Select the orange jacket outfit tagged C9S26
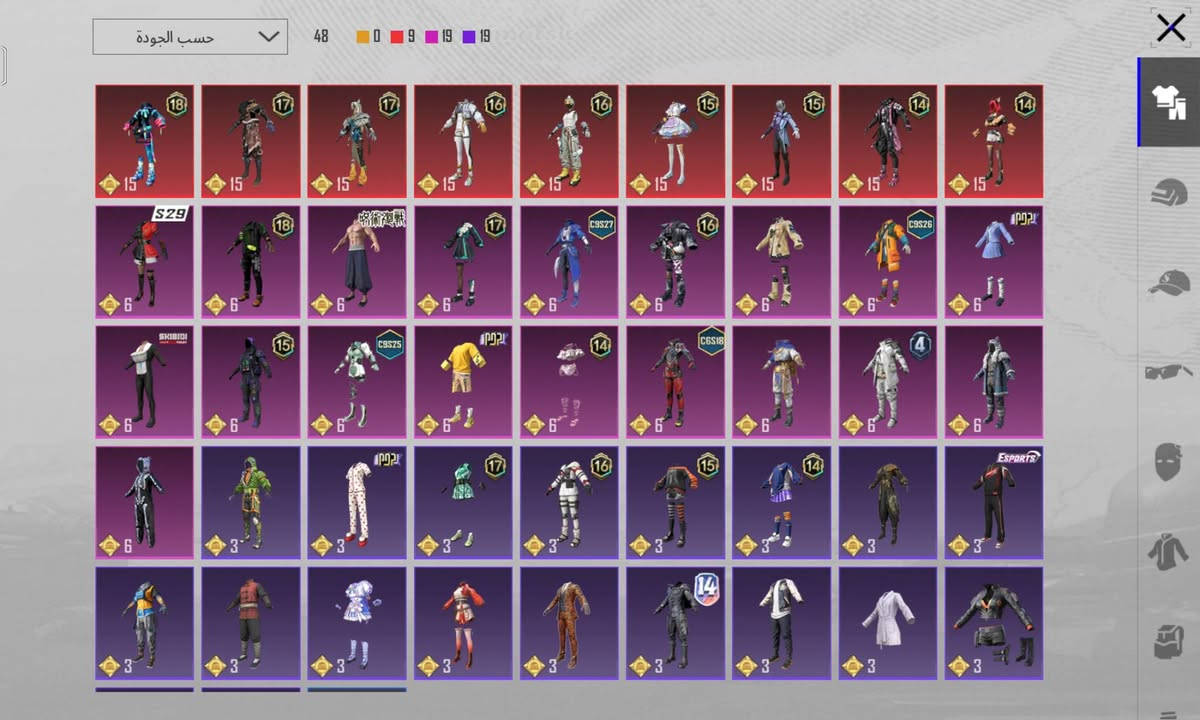This screenshot has height=720, width=1200. click(888, 262)
